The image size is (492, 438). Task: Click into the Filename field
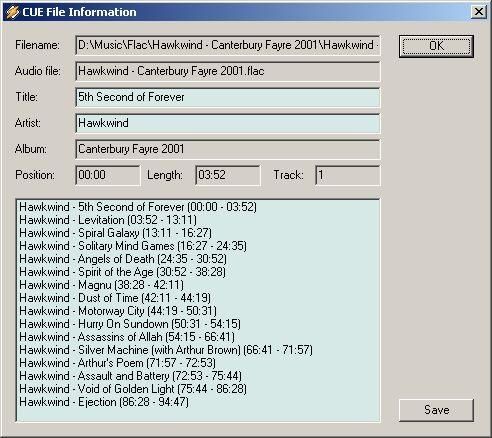point(228,45)
